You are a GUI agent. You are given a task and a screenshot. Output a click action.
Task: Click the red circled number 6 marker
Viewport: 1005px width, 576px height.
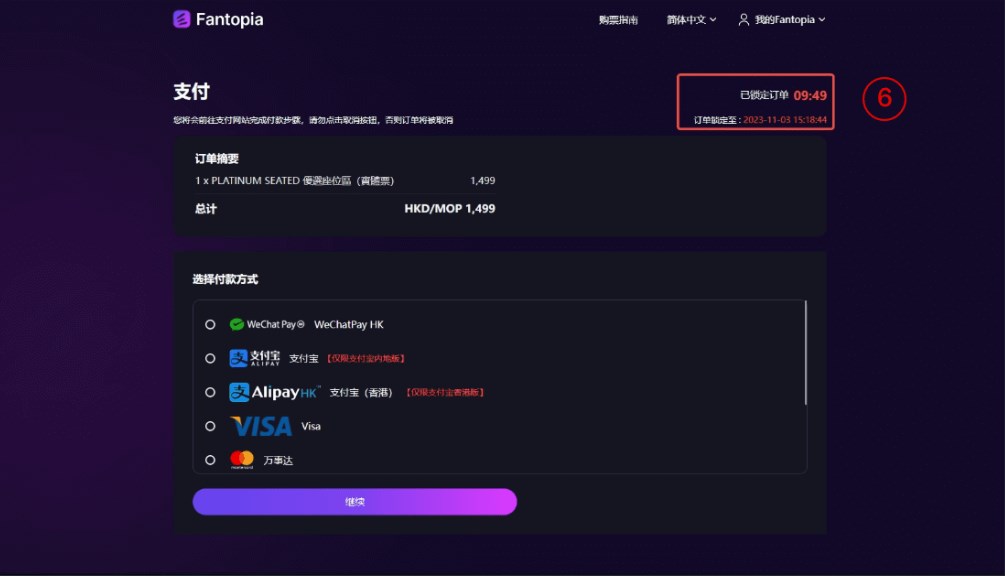884,100
